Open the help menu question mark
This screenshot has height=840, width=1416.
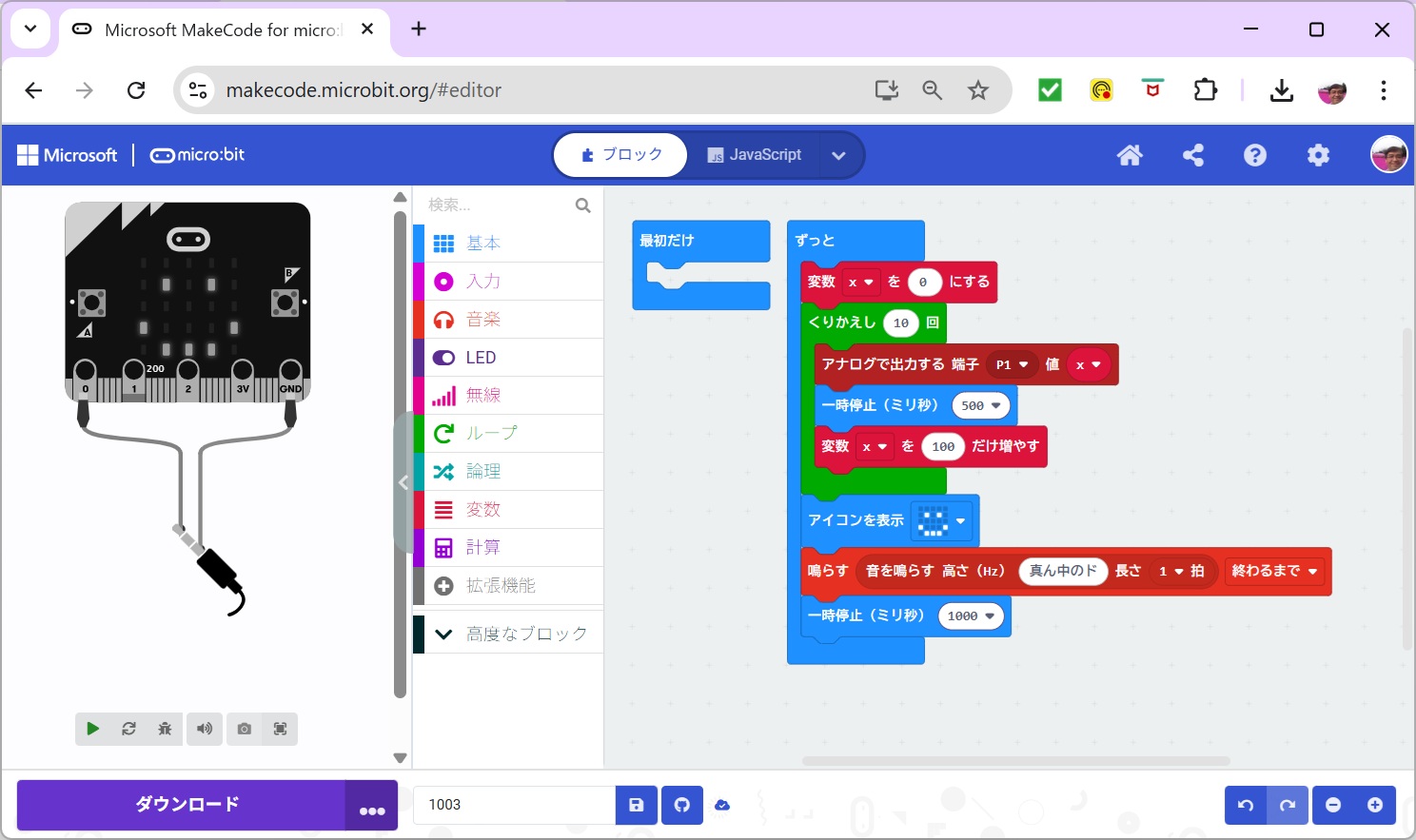coord(1255,155)
